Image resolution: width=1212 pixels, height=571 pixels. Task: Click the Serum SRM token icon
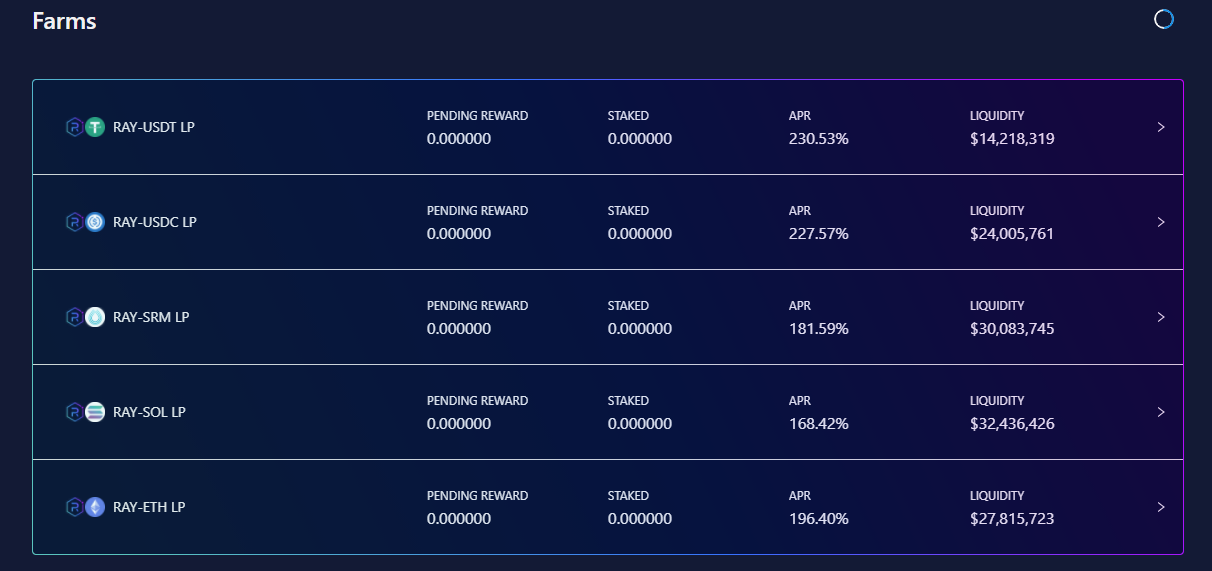pos(95,317)
